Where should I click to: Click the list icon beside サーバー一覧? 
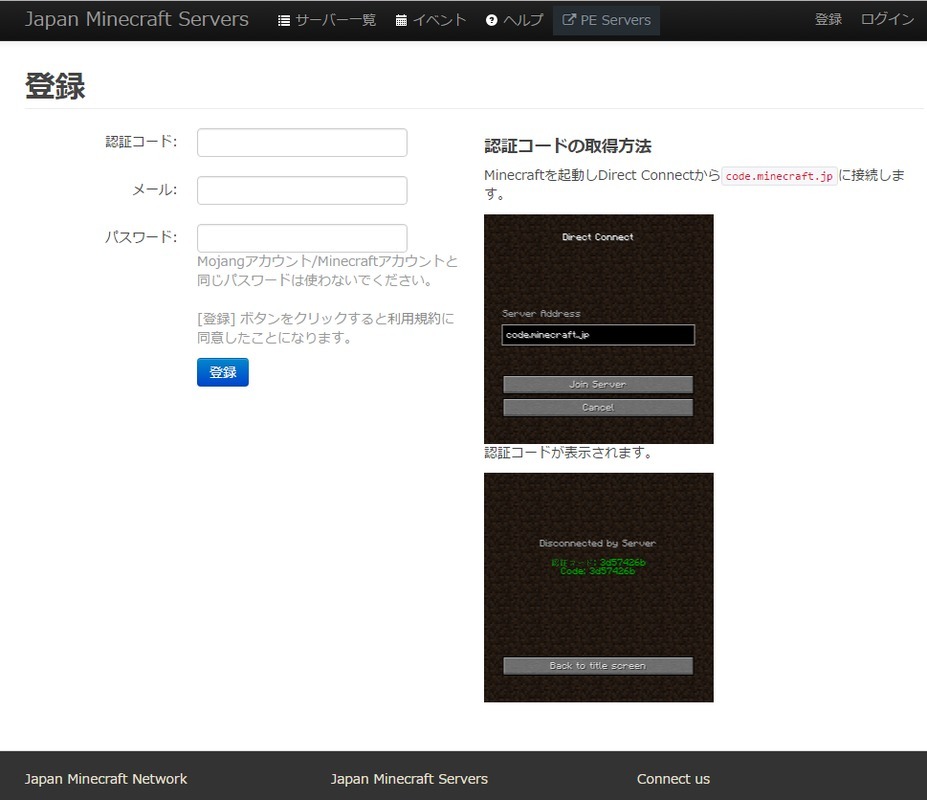[x=284, y=20]
